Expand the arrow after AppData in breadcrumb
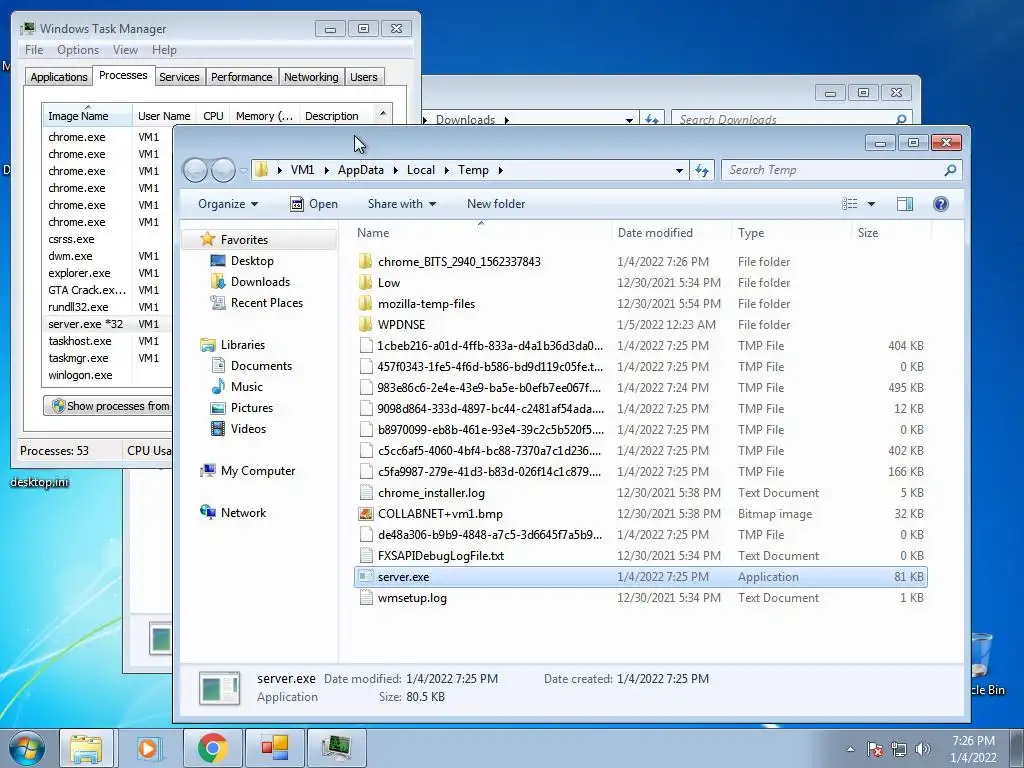The image size is (1024, 768). 396,170
